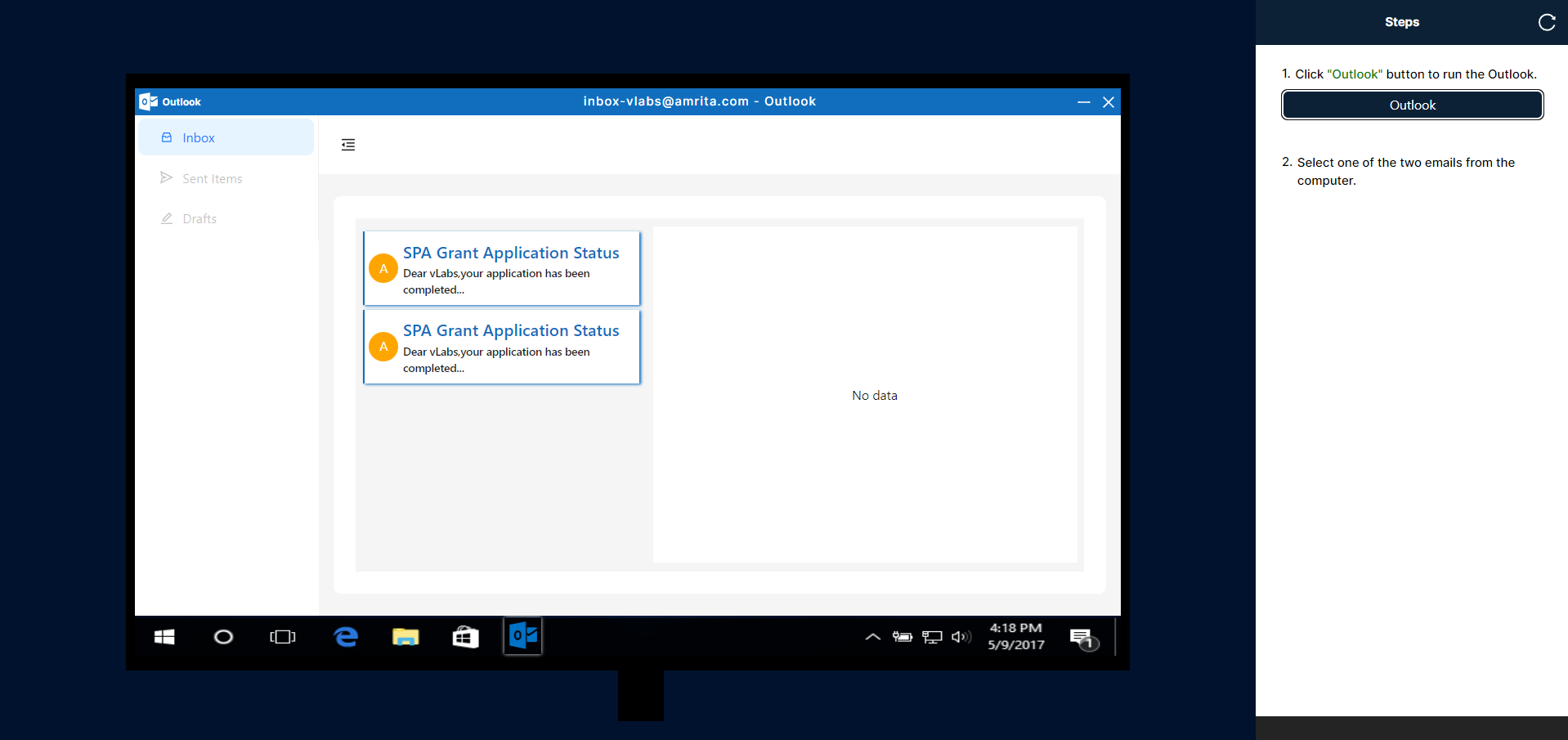Open the Windows Start menu
Image resolution: width=1568 pixels, height=740 pixels.
[164, 637]
